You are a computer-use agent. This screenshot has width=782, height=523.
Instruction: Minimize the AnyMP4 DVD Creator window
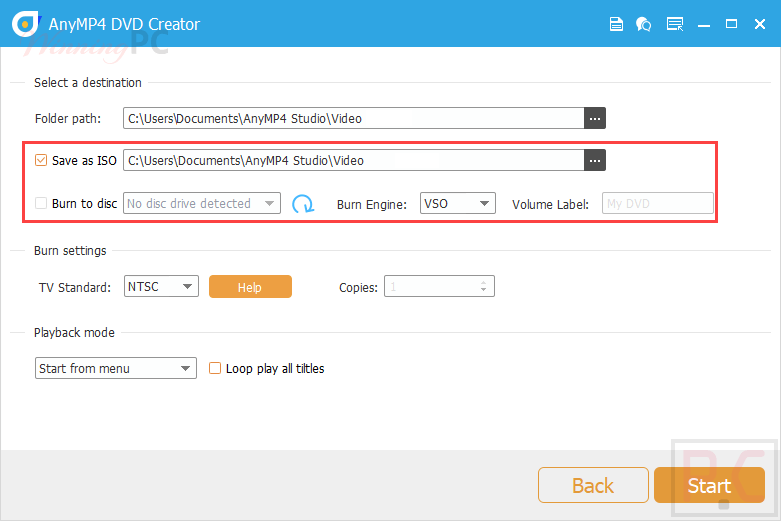pyautogui.click(x=704, y=25)
